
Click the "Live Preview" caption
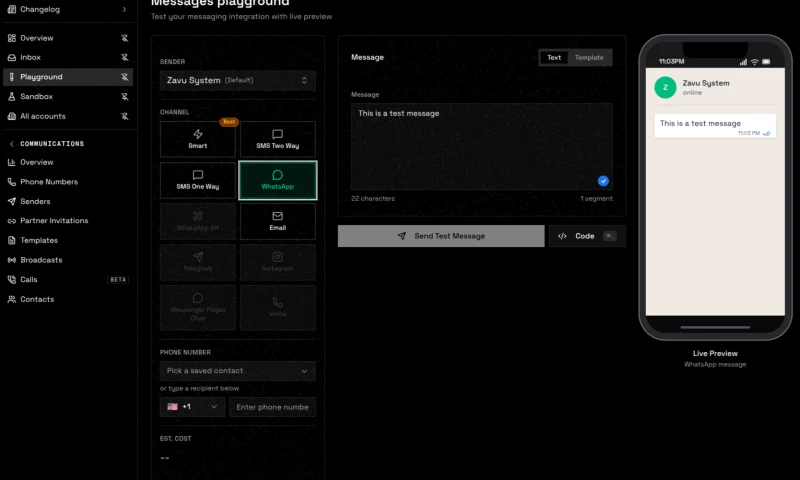click(x=715, y=353)
